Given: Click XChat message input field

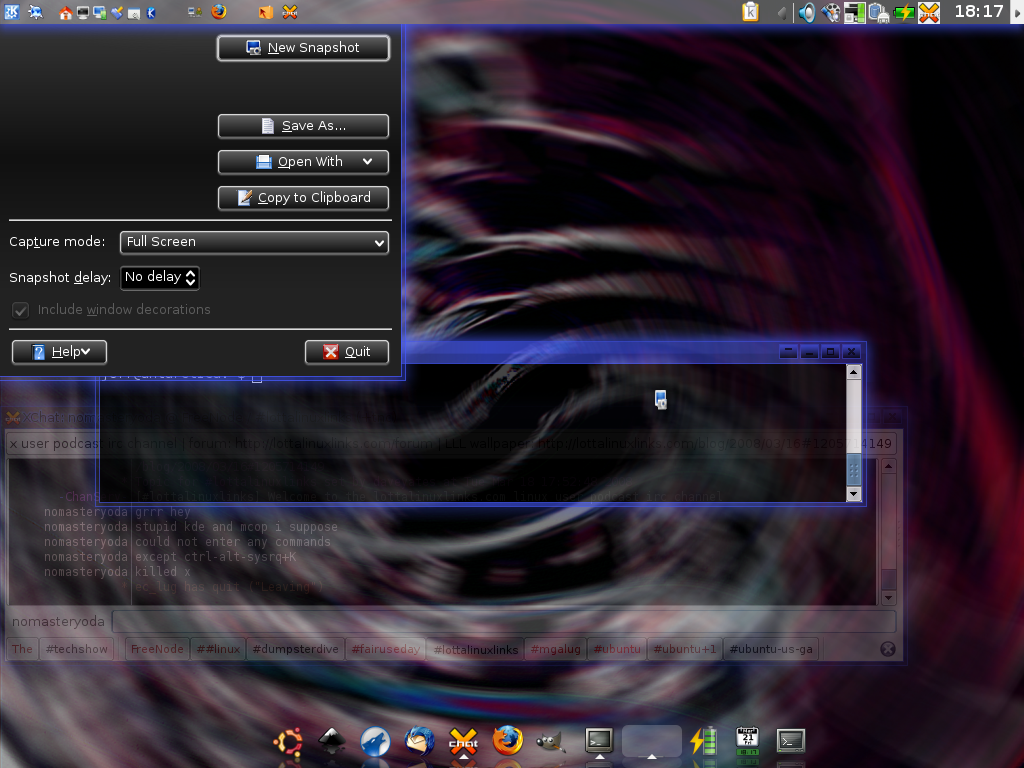Looking at the screenshot, I should (504, 622).
